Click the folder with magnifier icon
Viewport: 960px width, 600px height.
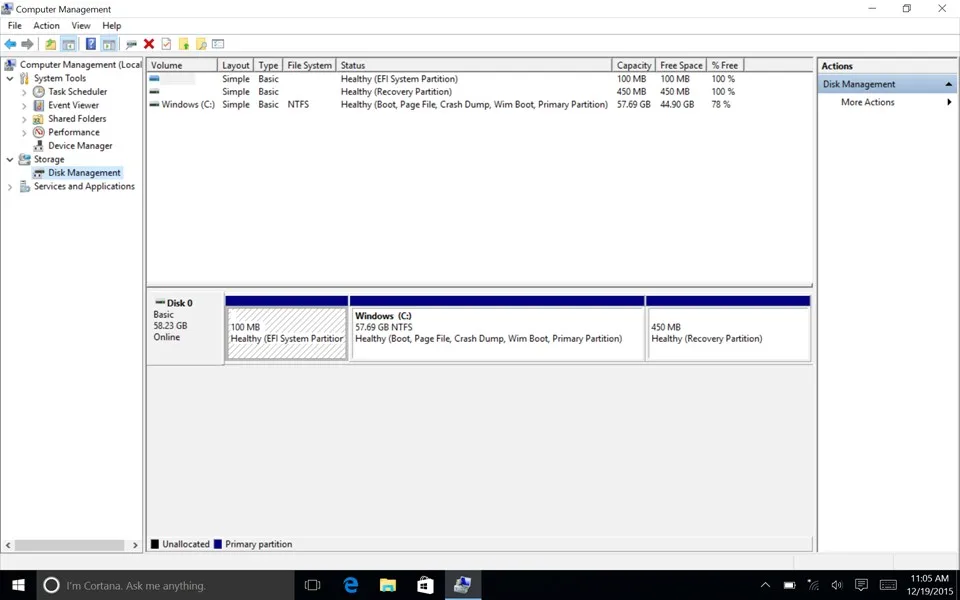201,44
